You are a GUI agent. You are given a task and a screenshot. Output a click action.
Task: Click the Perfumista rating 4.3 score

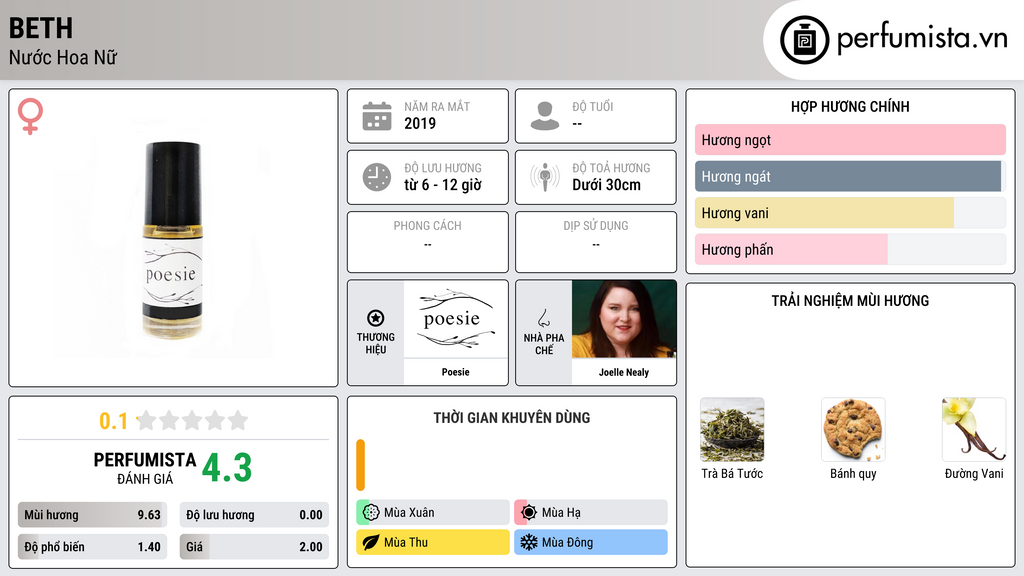[x=227, y=468]
